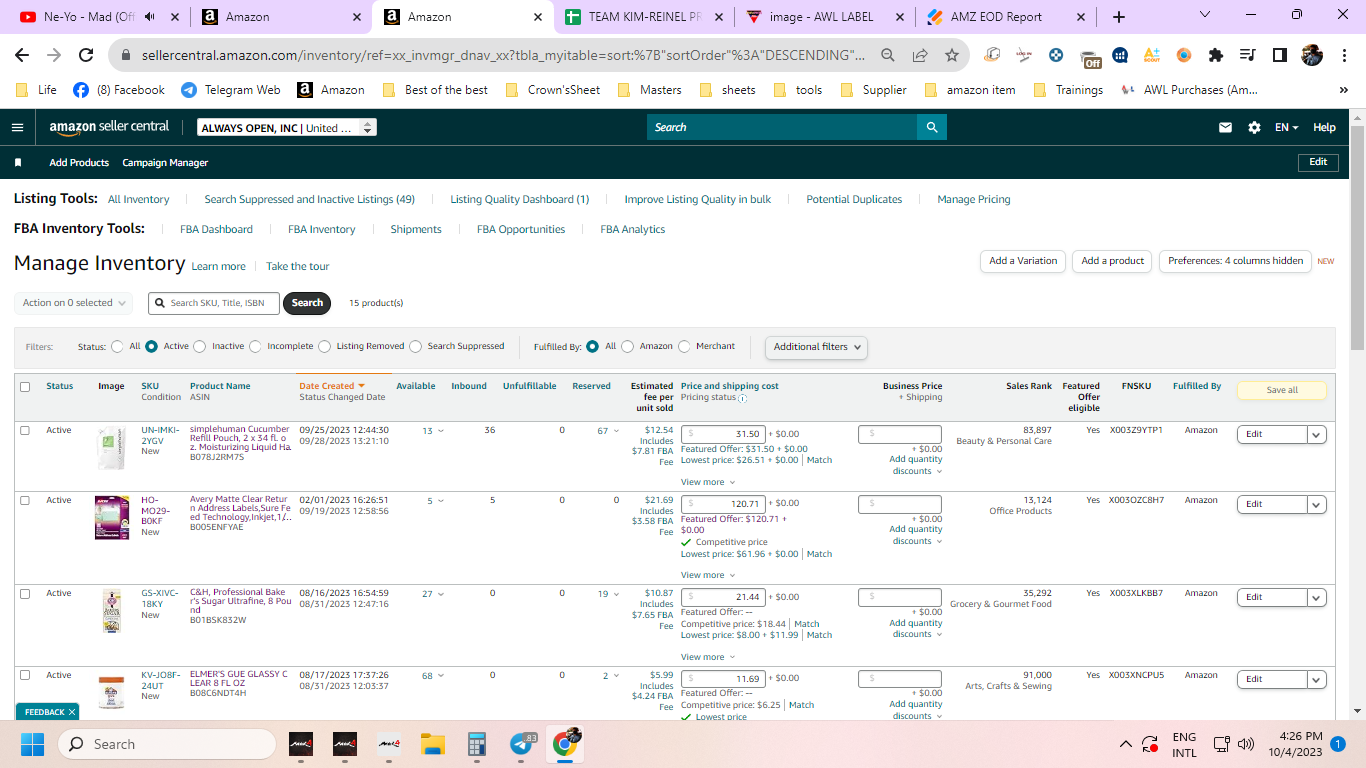Check the UN-IMKI-2YGV product row checkbox

pyautogui.click(x=25, y=430)
